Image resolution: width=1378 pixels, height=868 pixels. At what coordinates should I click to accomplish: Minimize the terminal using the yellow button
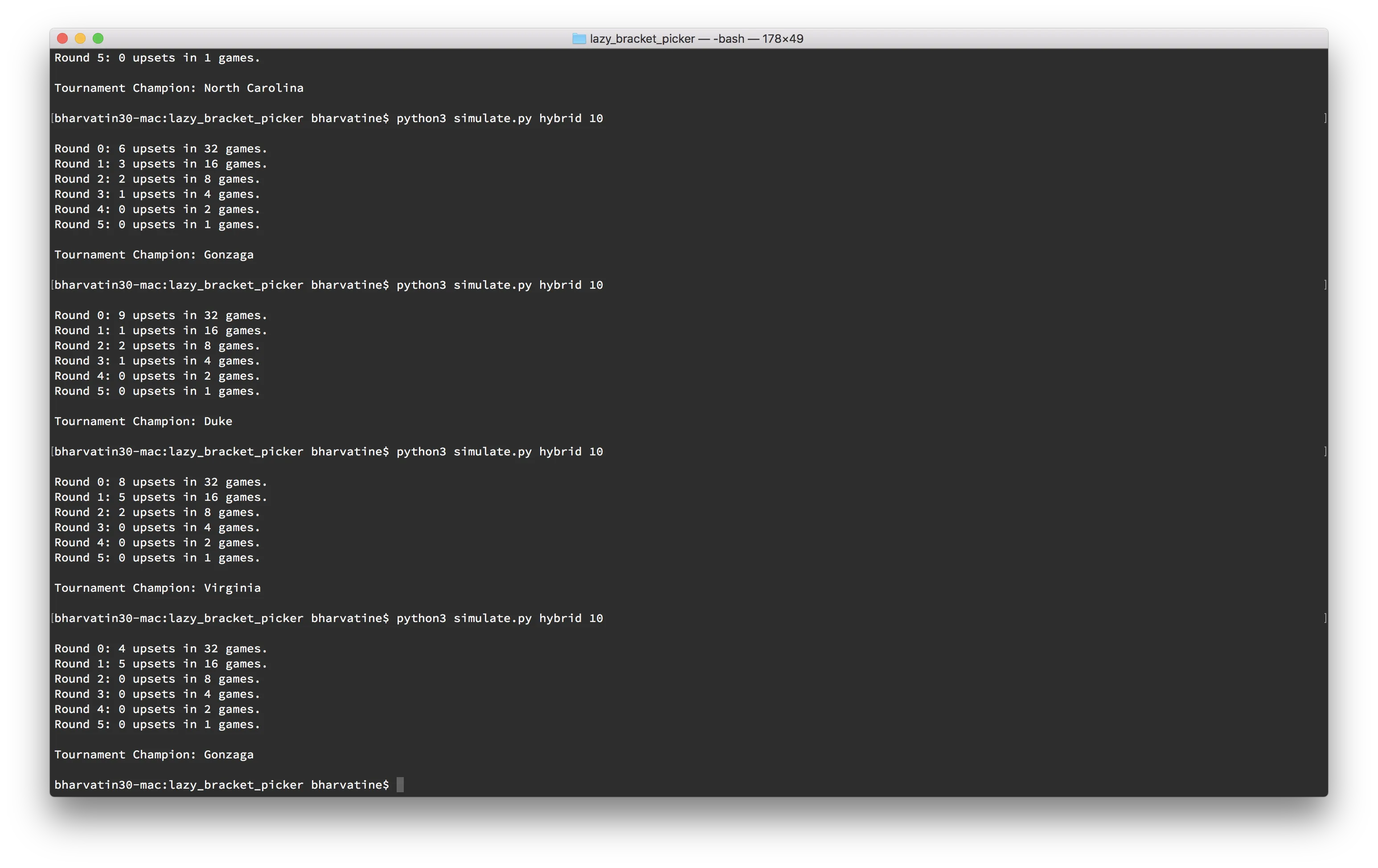pos(80,38)
